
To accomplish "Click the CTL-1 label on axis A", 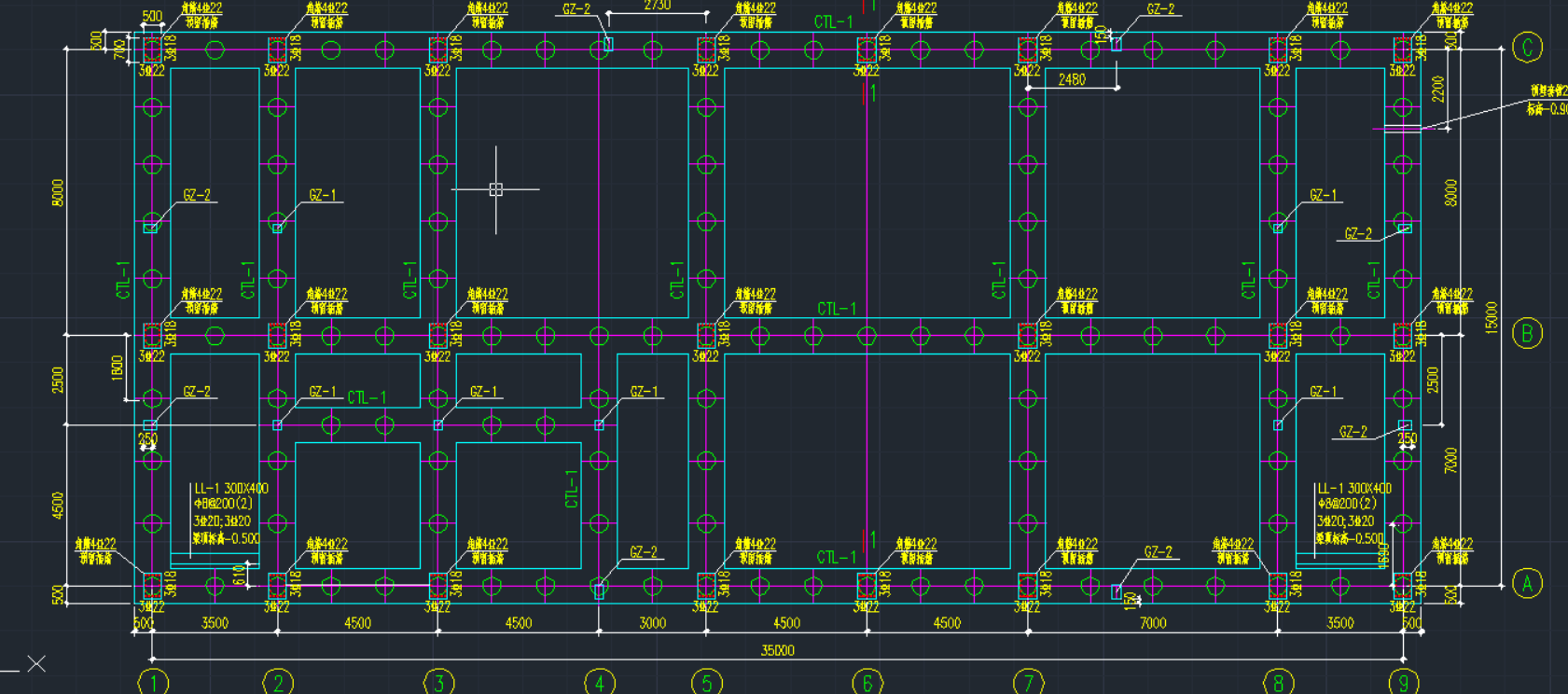I will click(836, 558).
